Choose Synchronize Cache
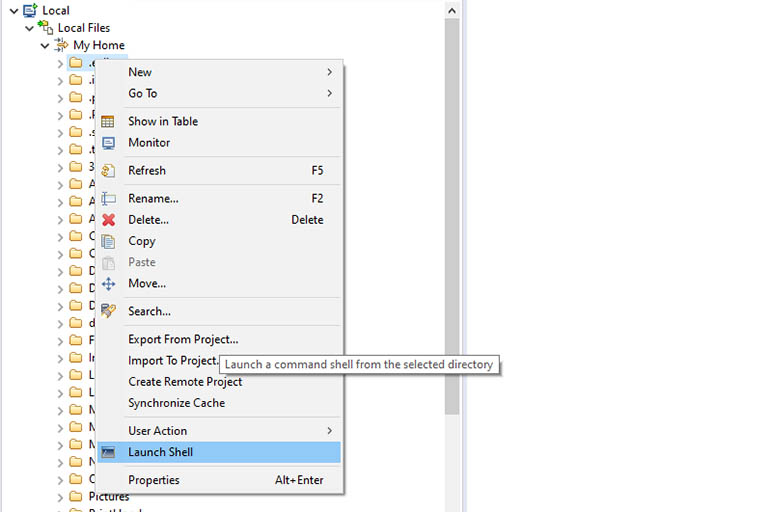 coord(219,403)
